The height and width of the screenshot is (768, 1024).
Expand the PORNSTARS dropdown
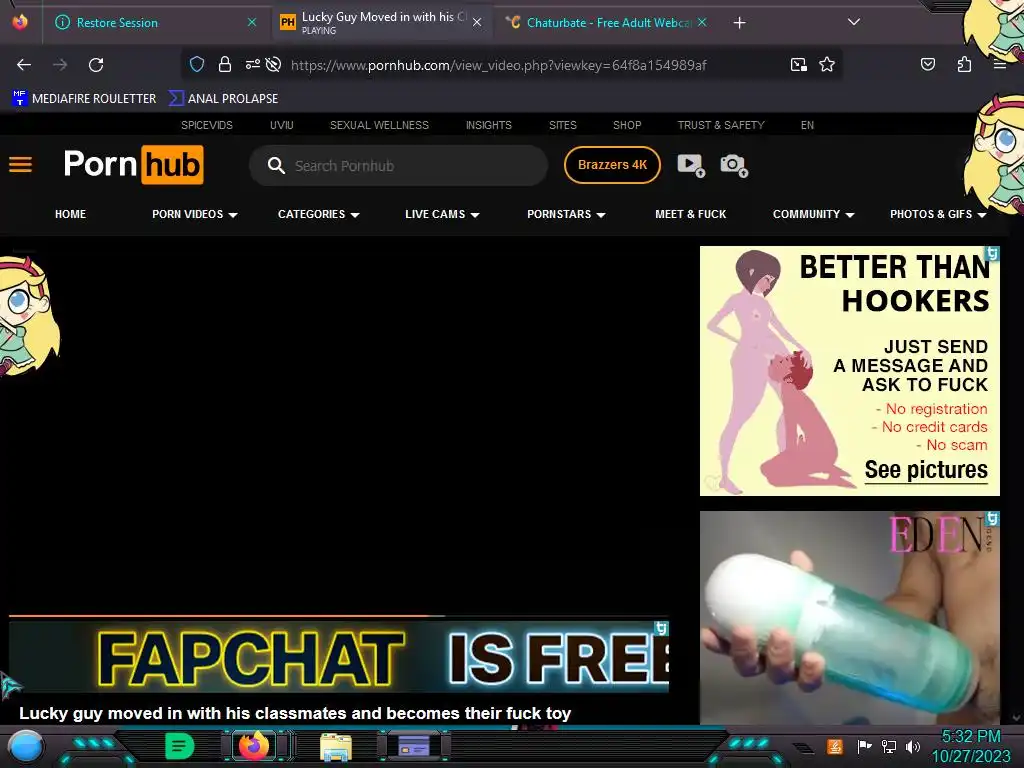point(566,214)
